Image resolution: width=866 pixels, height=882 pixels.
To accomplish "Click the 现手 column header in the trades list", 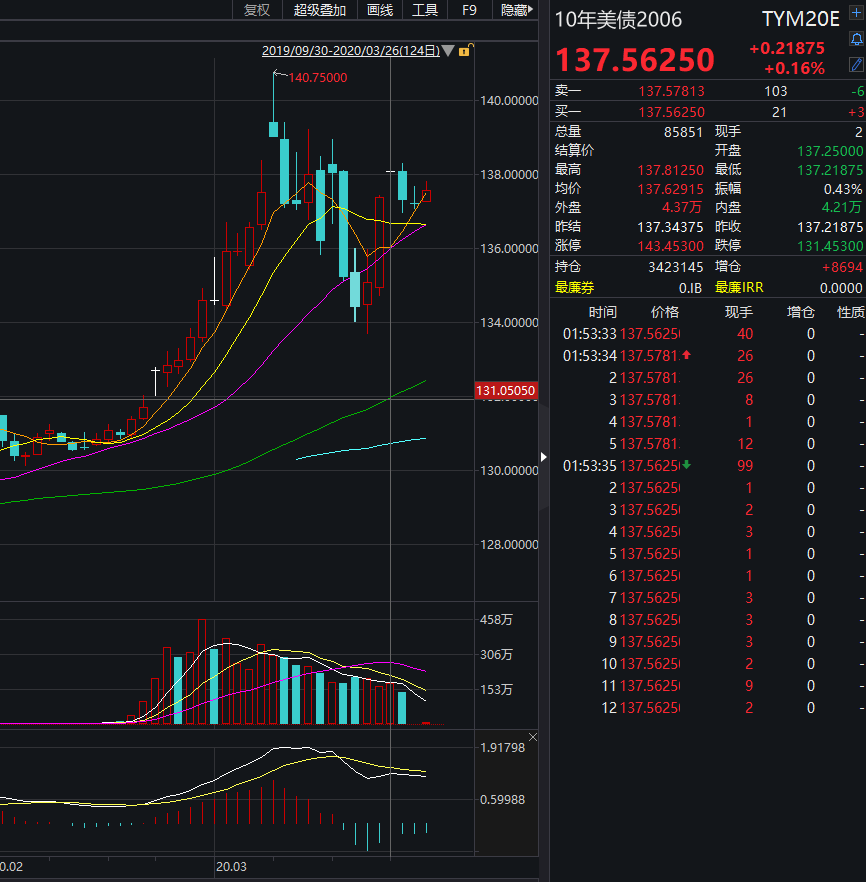I will click(x=740, y=312).
